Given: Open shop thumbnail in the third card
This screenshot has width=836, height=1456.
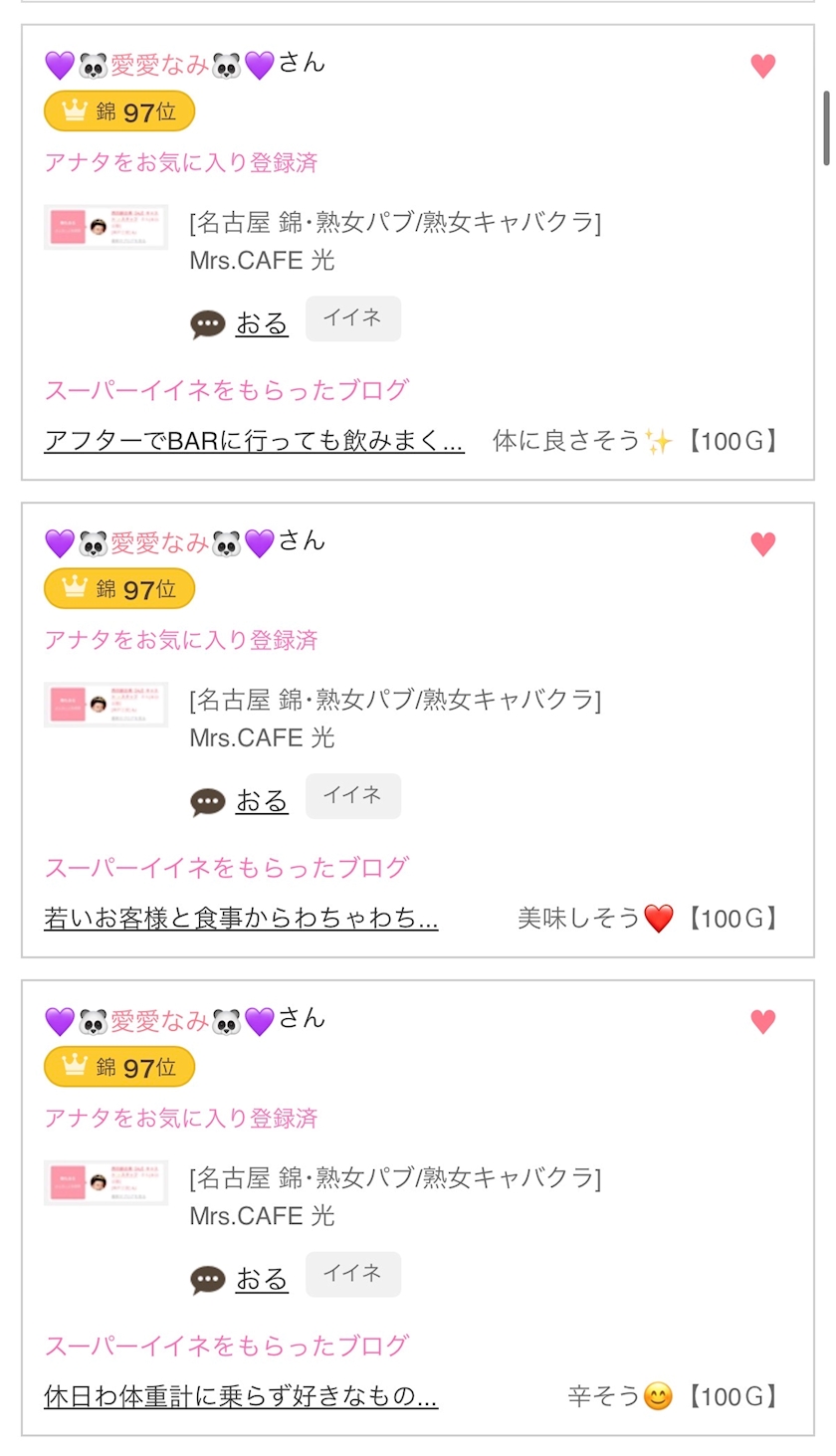Looking at the screenshot, I should click(x=105, y=1182).
